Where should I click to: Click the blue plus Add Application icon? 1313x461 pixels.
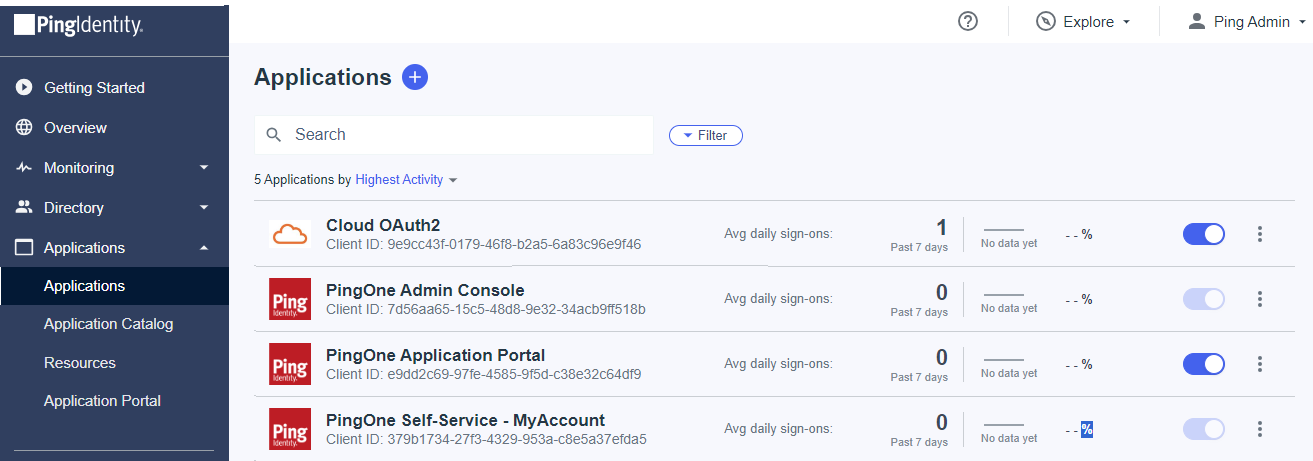click(415, 77)
